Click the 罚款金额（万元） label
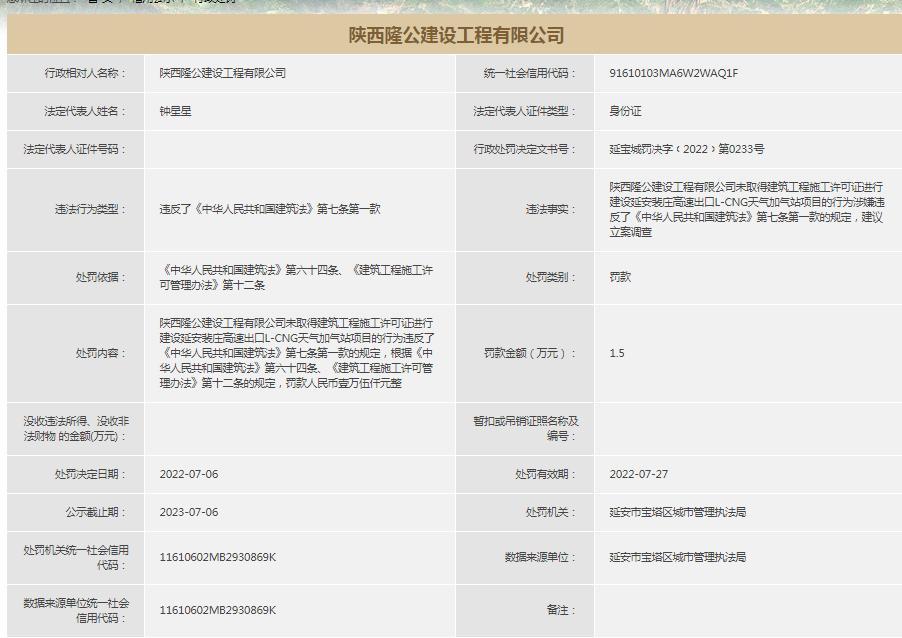 click(529, 353)
